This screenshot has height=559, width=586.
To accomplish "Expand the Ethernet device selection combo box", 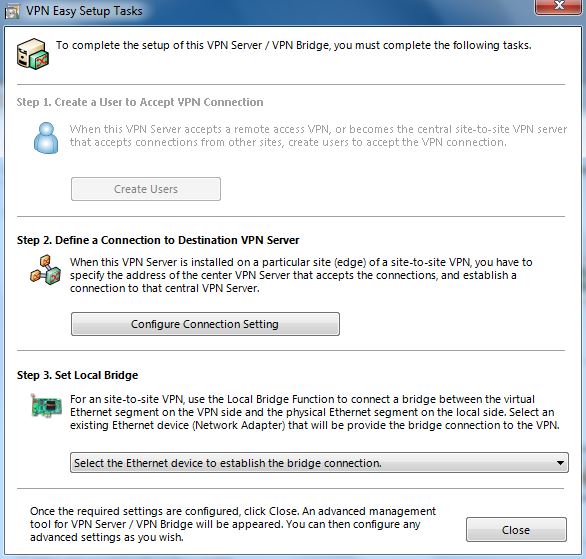I will pos(319,463).
